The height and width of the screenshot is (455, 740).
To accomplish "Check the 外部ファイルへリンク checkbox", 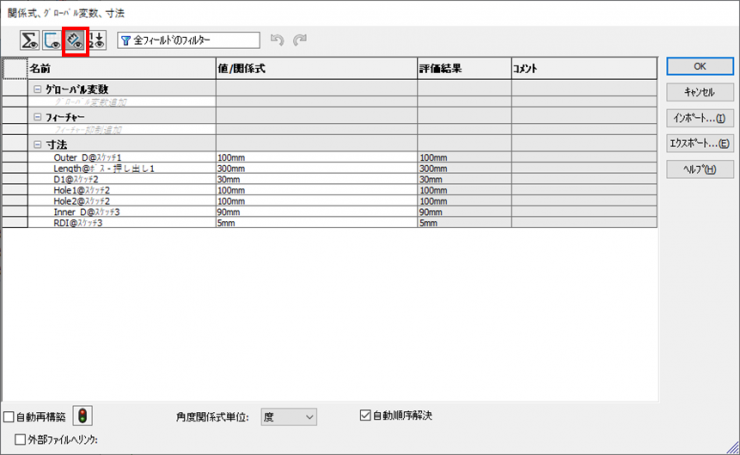I will pyautogui.click(x=21, y=439).
